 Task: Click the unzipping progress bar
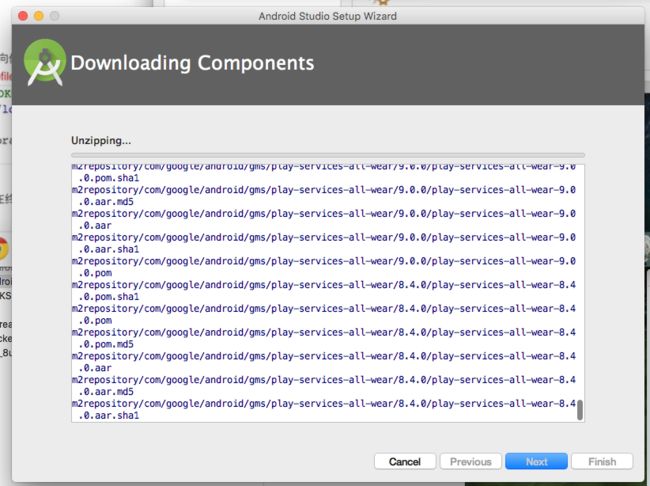click(328, 155)
